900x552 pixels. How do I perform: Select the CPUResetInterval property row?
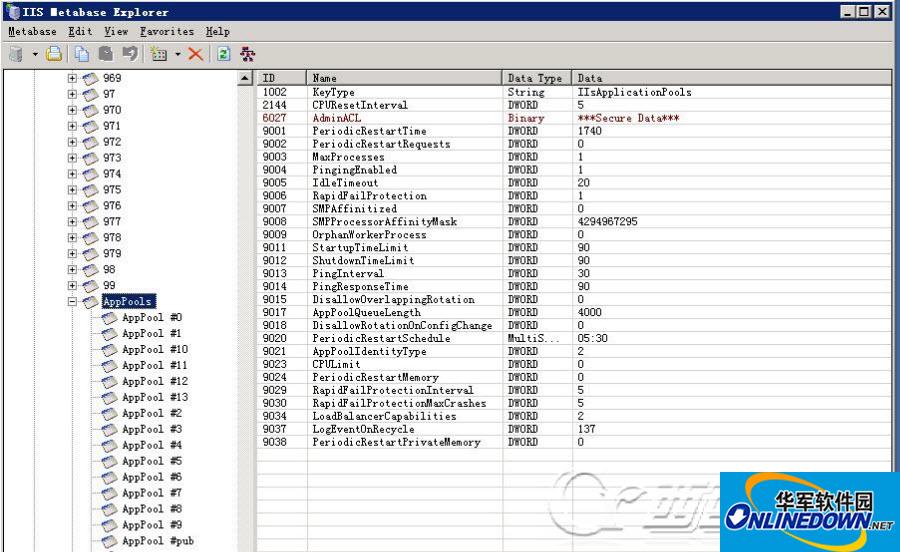[574, 106]
